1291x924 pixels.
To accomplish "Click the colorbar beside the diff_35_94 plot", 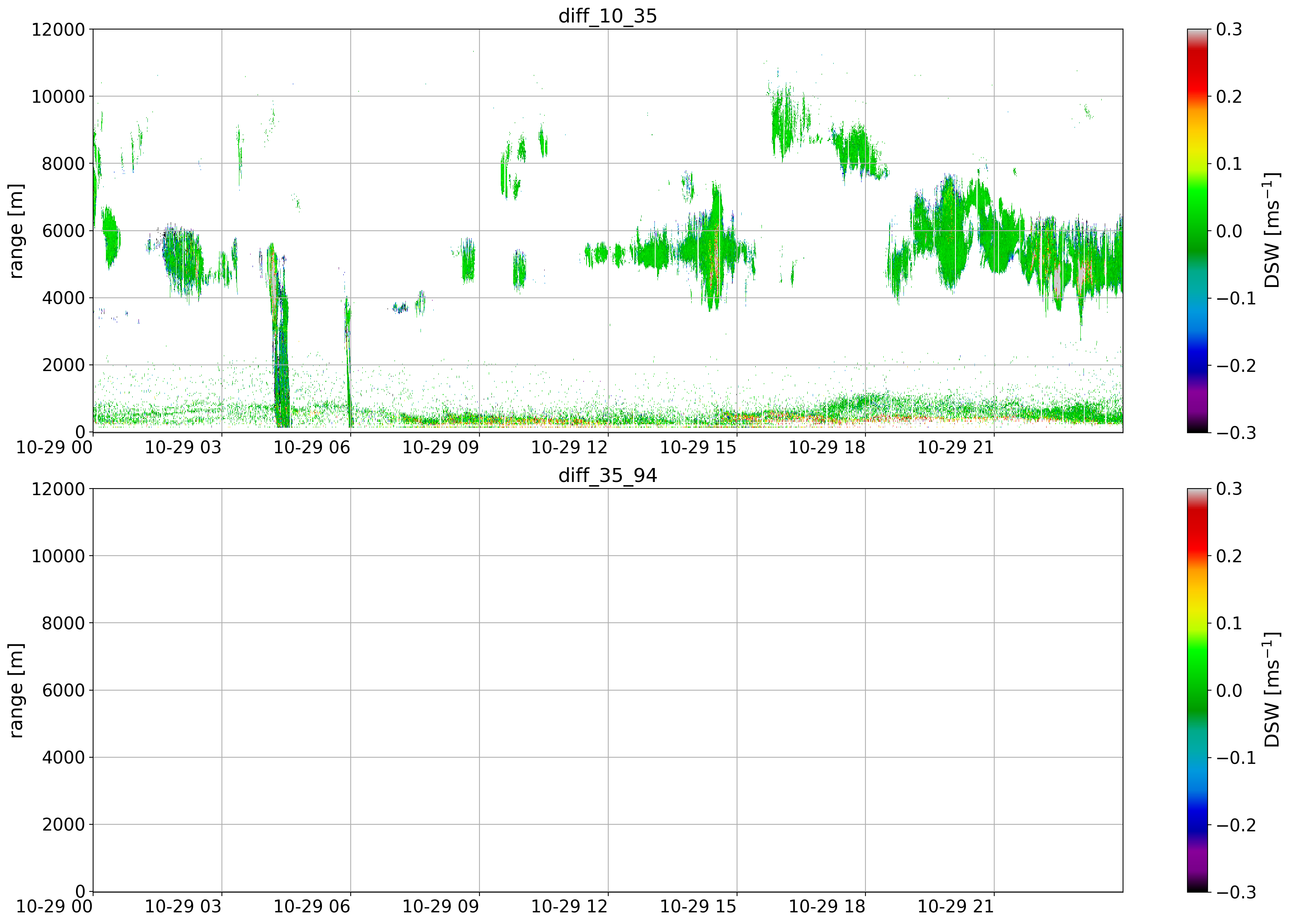I will point(1197,690).
